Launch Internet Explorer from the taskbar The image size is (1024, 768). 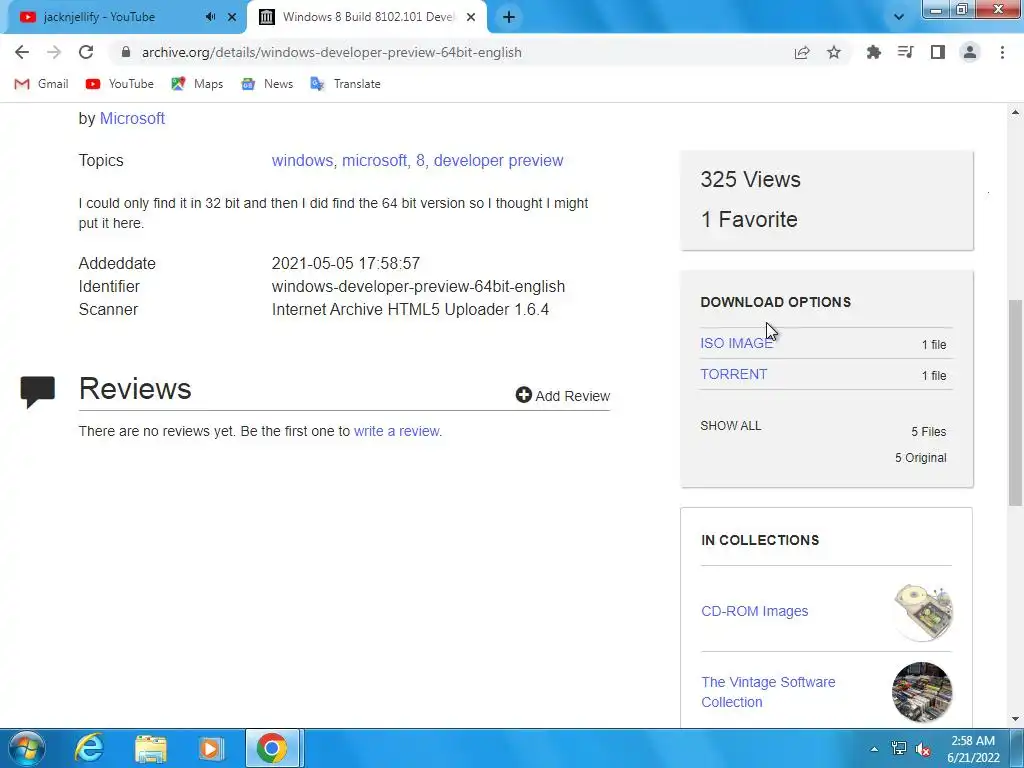(89, 748)
